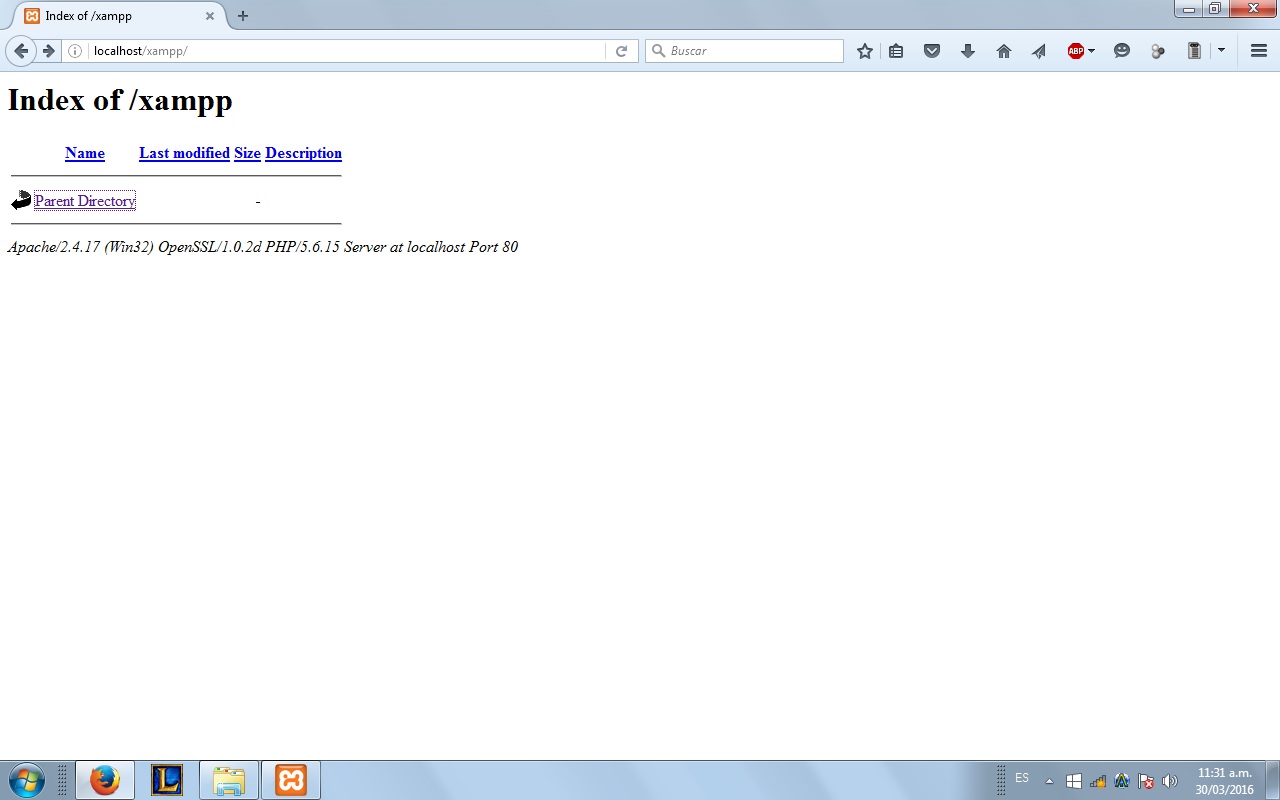Image resolution: width=1280 pixels, height=800 pixels.
Task: Switch to Firefox in the taskbar
Action: [x=104, y=780]
